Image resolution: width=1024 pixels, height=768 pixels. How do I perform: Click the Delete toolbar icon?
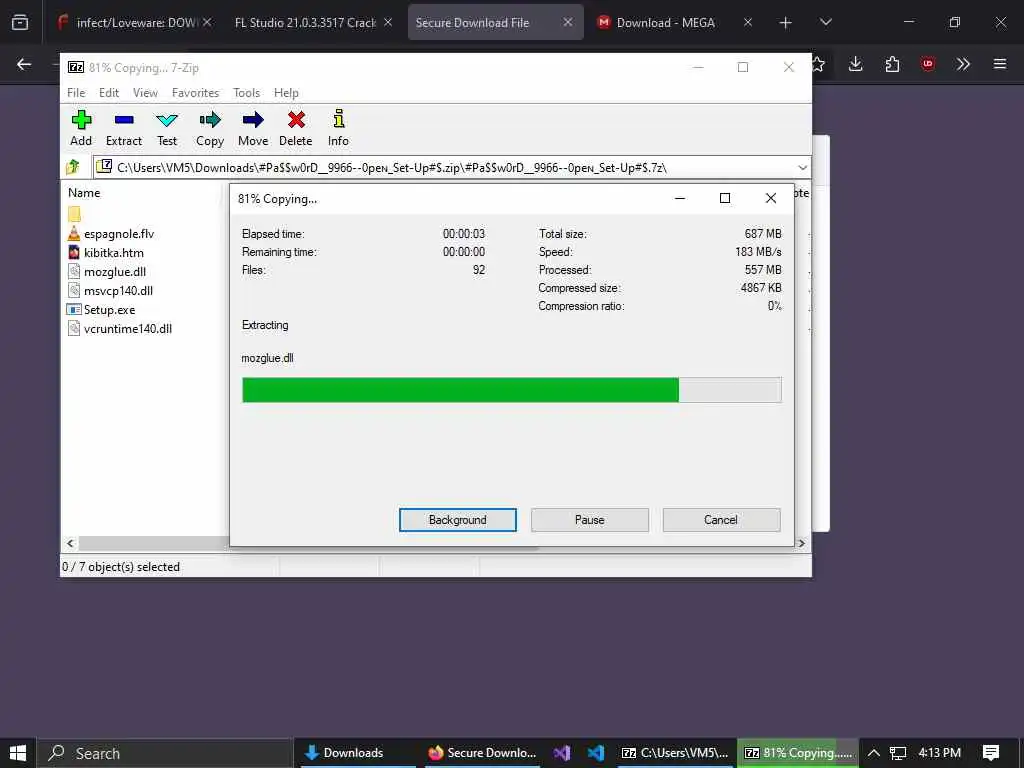point(296,128)
